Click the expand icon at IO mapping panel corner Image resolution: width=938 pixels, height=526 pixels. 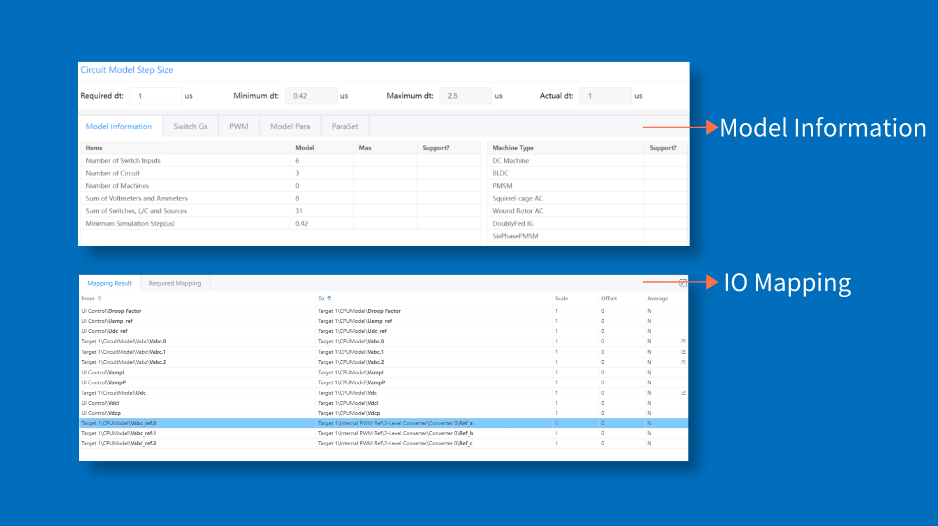pyautogui.click(x=683, y=283)
